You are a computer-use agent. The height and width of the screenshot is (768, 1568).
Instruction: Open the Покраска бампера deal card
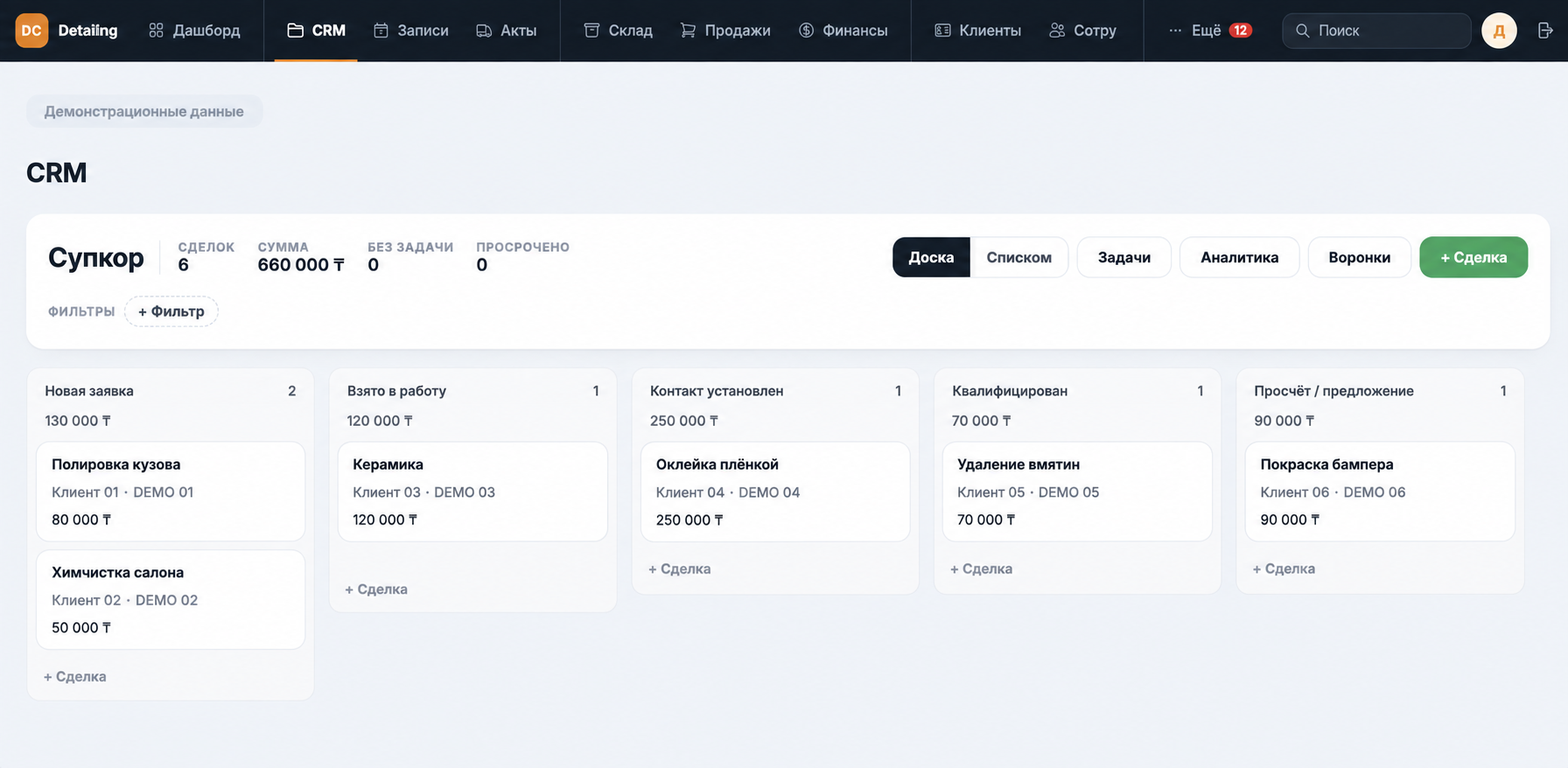1380,492
